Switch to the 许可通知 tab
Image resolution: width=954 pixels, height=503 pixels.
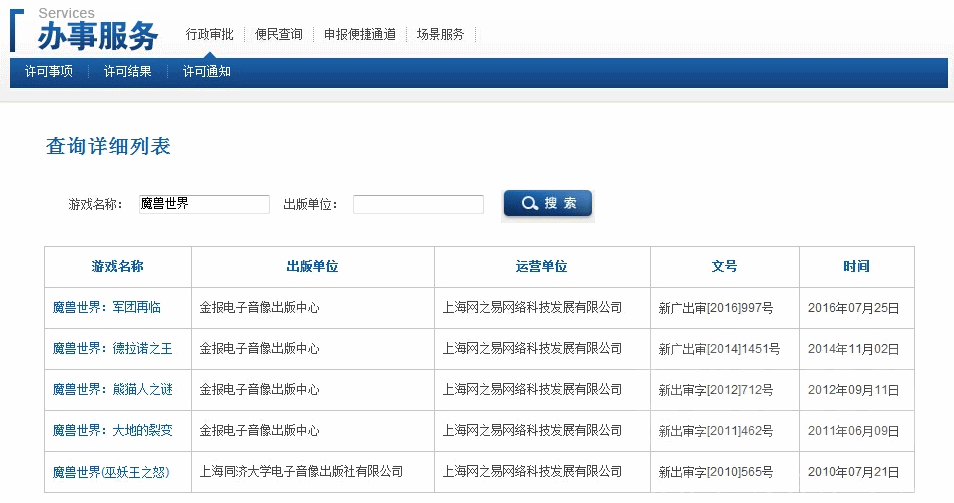[207, 72]
